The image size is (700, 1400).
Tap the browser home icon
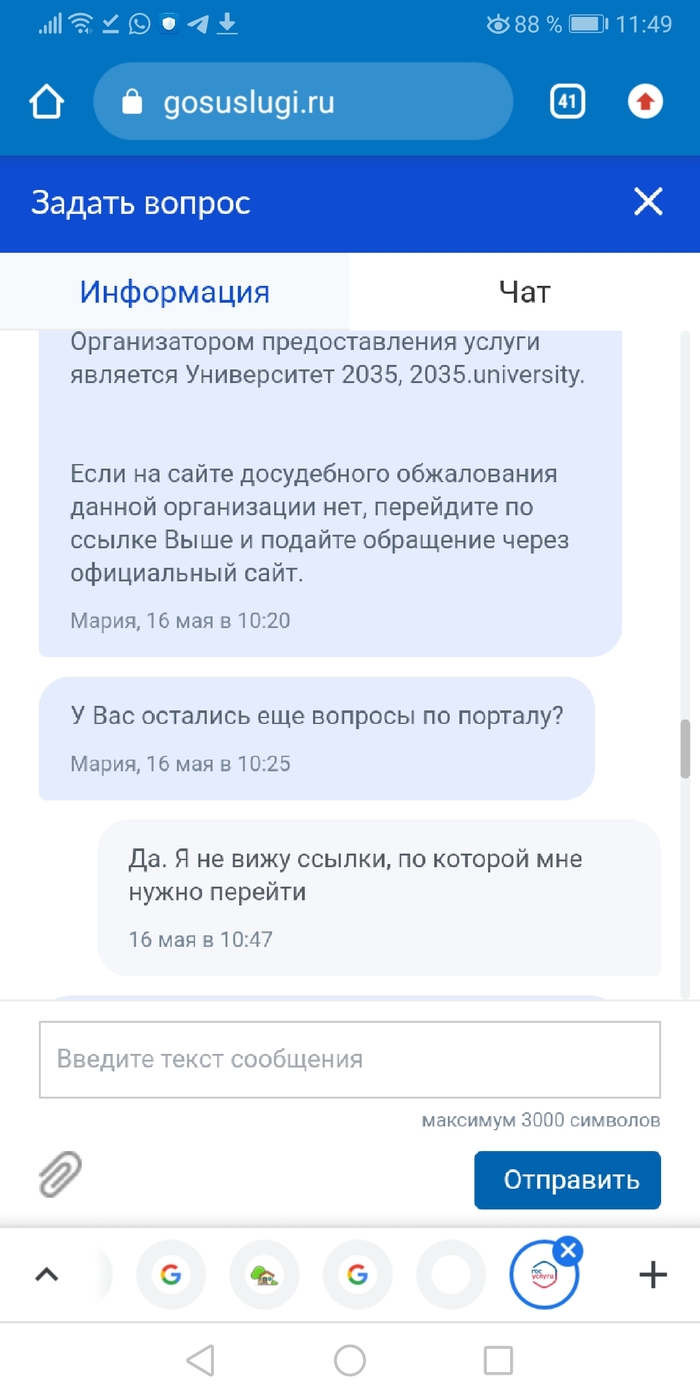(47, 102)
